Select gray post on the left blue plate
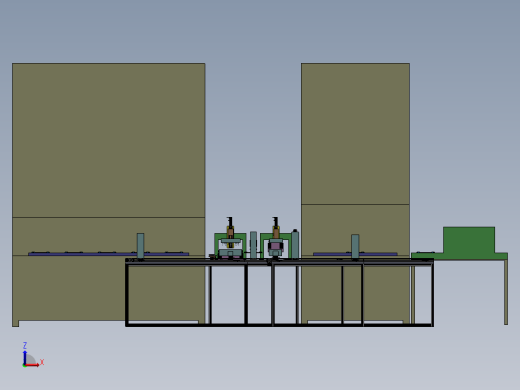This screenshot has height=390, width=520. coord(140,246)
